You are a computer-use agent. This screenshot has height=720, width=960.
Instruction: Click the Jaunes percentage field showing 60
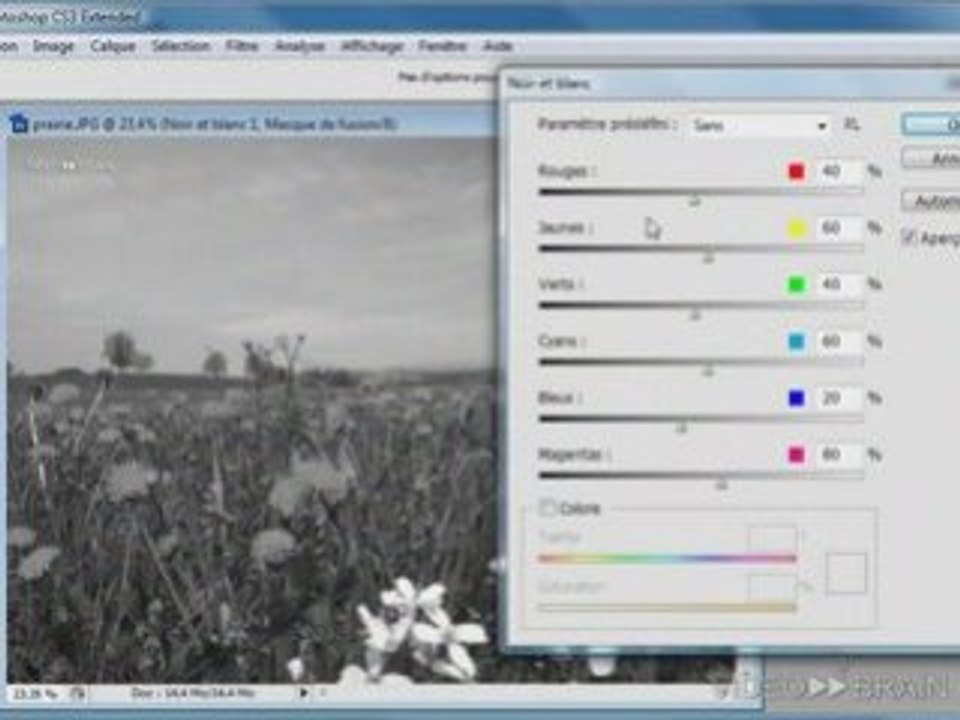(x=839, y=228)
